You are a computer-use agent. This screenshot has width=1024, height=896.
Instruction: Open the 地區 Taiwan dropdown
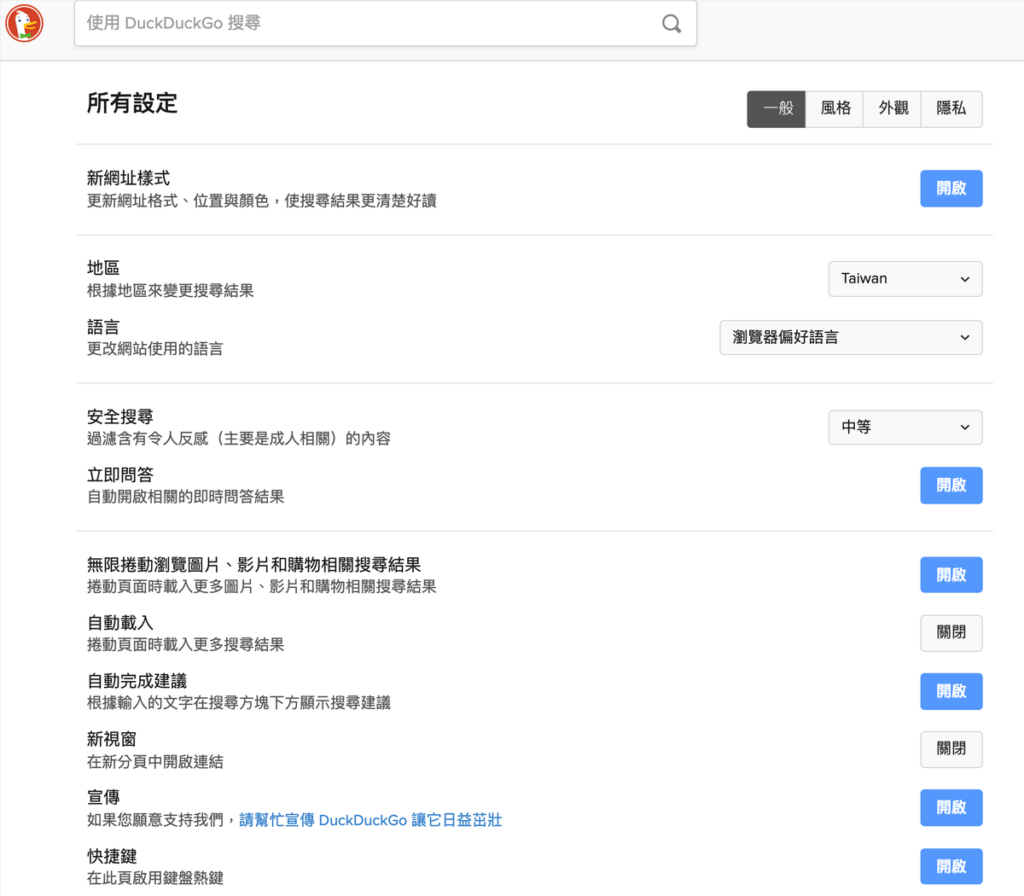[905, 279]
